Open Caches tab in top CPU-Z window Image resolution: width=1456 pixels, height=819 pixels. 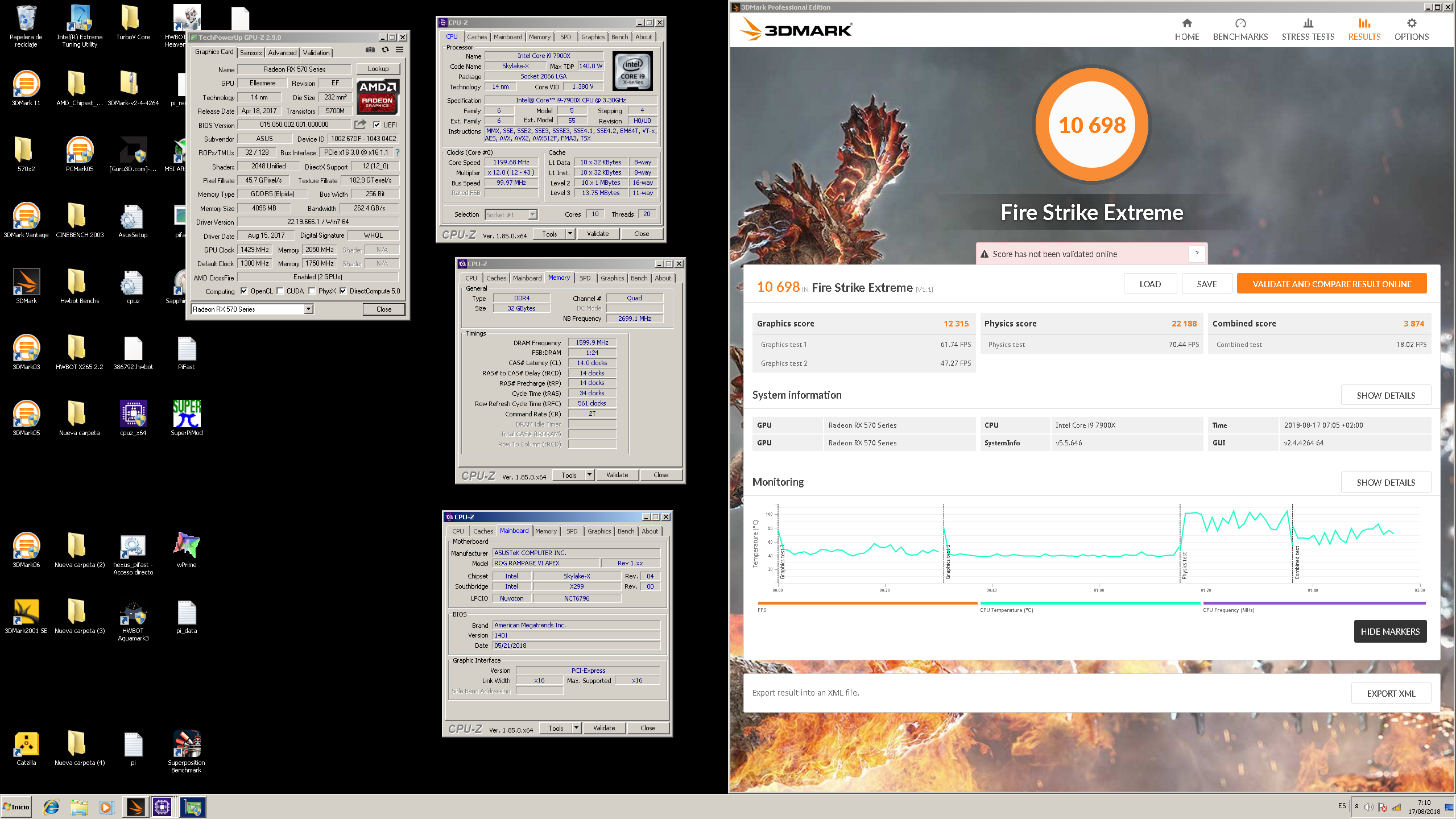pos(477,37)
